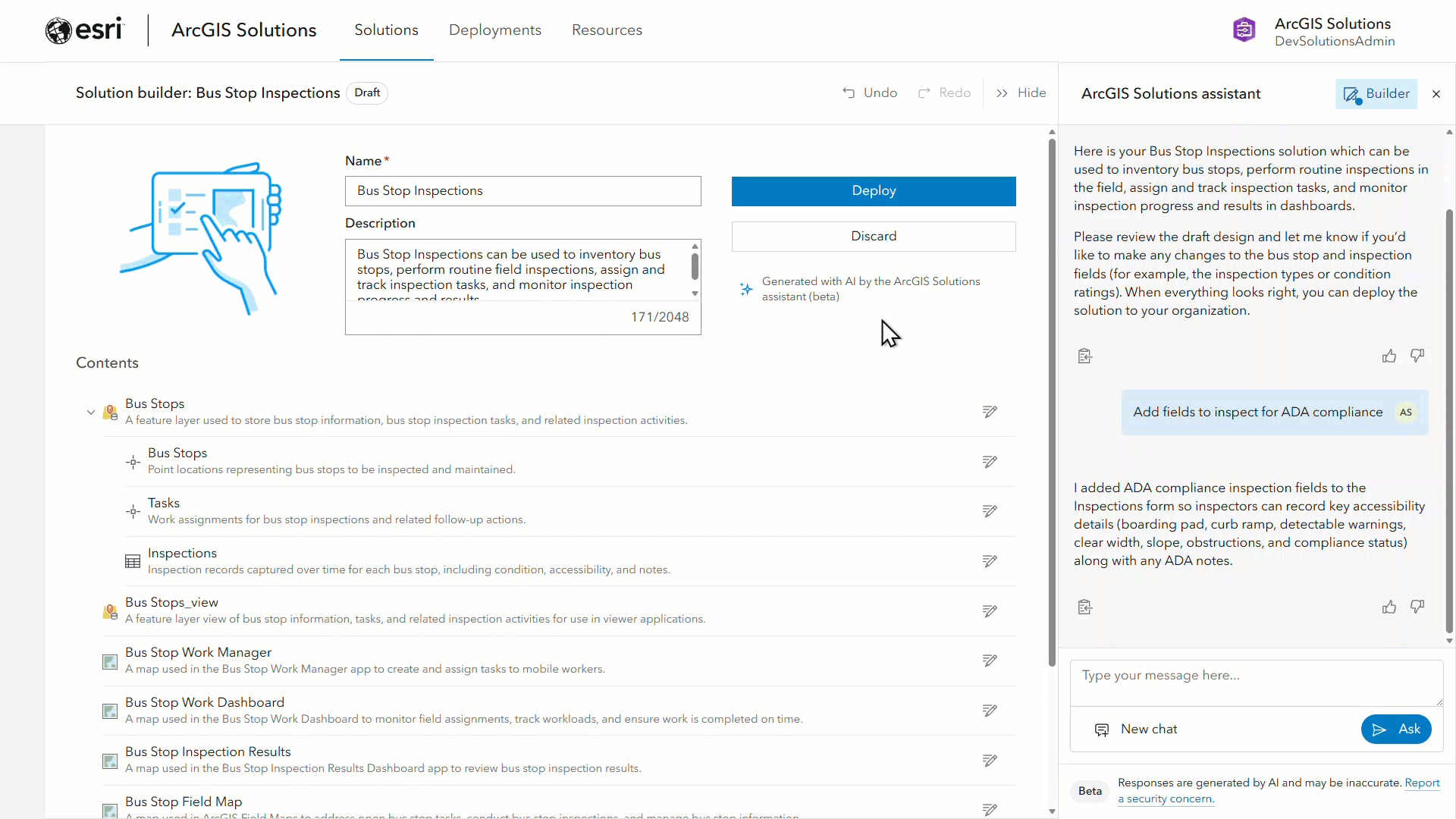Copy the ADA compliance response
Image resolution: width=1456 pixels, height=819 pixels.
pyautogui.click(x=1085, y=607)
